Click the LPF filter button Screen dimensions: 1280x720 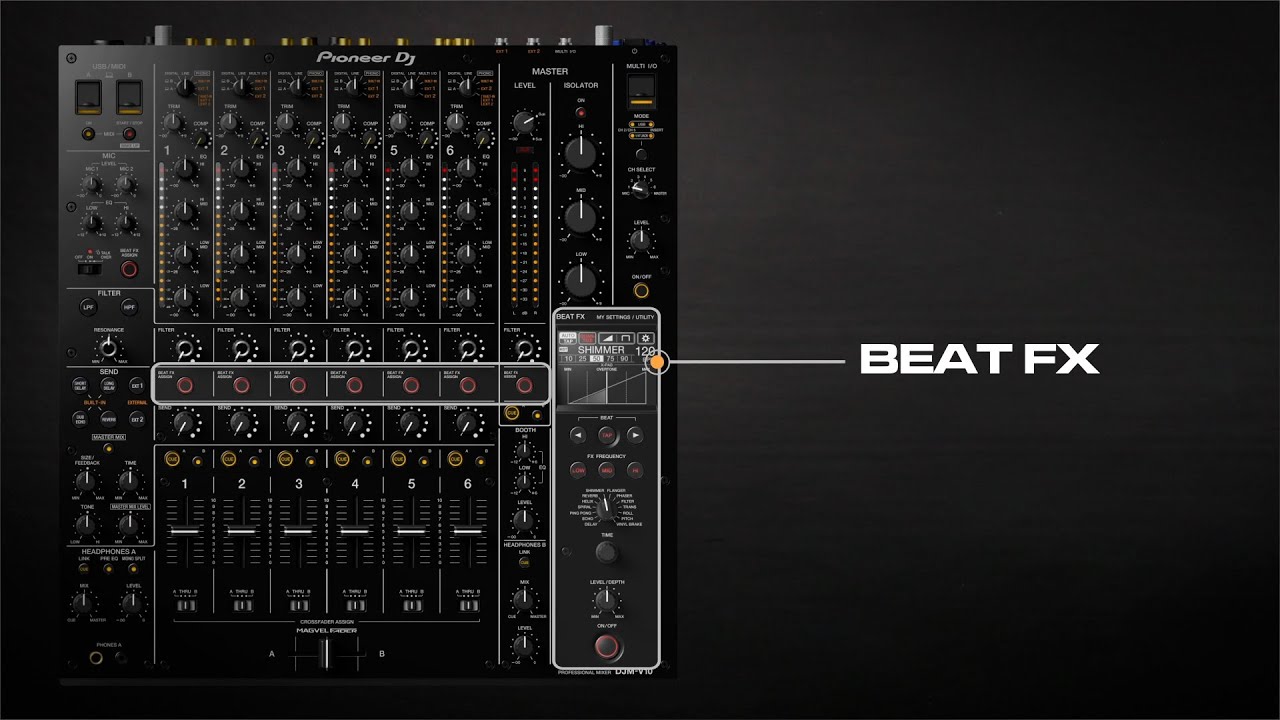click(87, 307)
